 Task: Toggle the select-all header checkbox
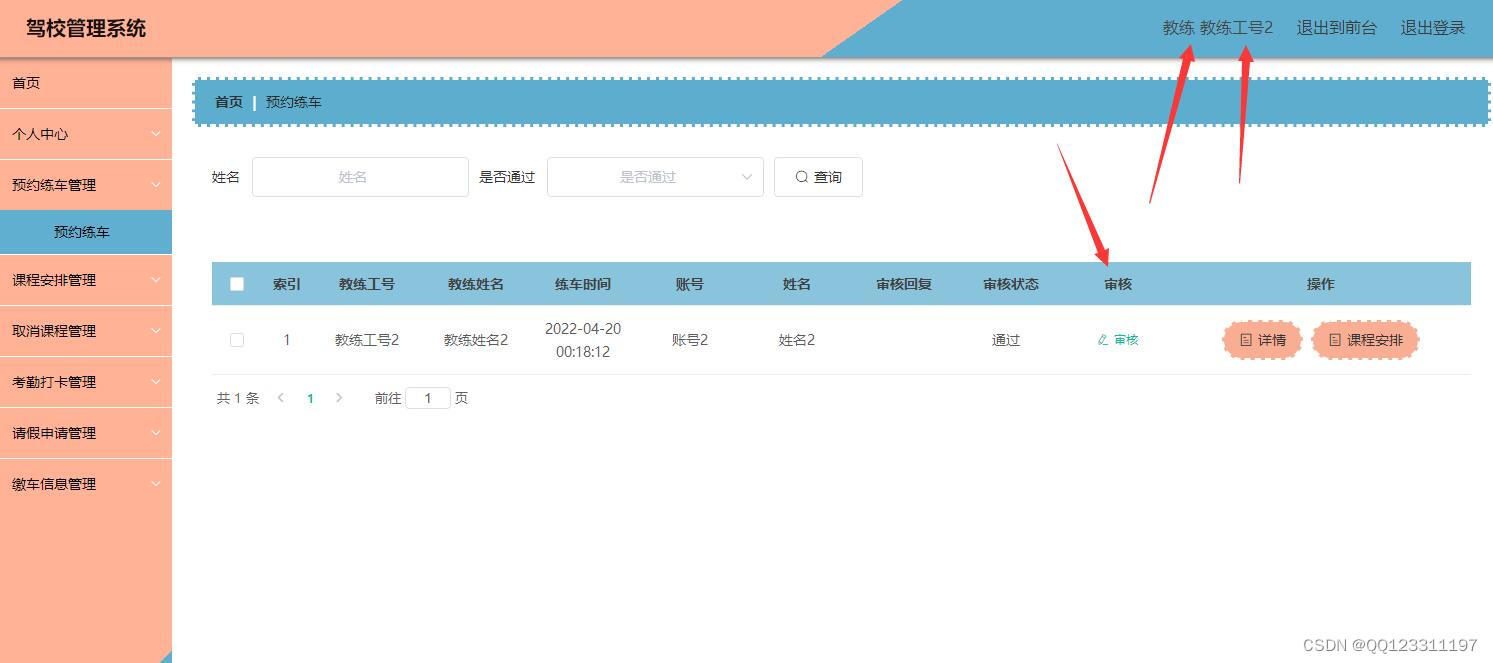point(237,284)
